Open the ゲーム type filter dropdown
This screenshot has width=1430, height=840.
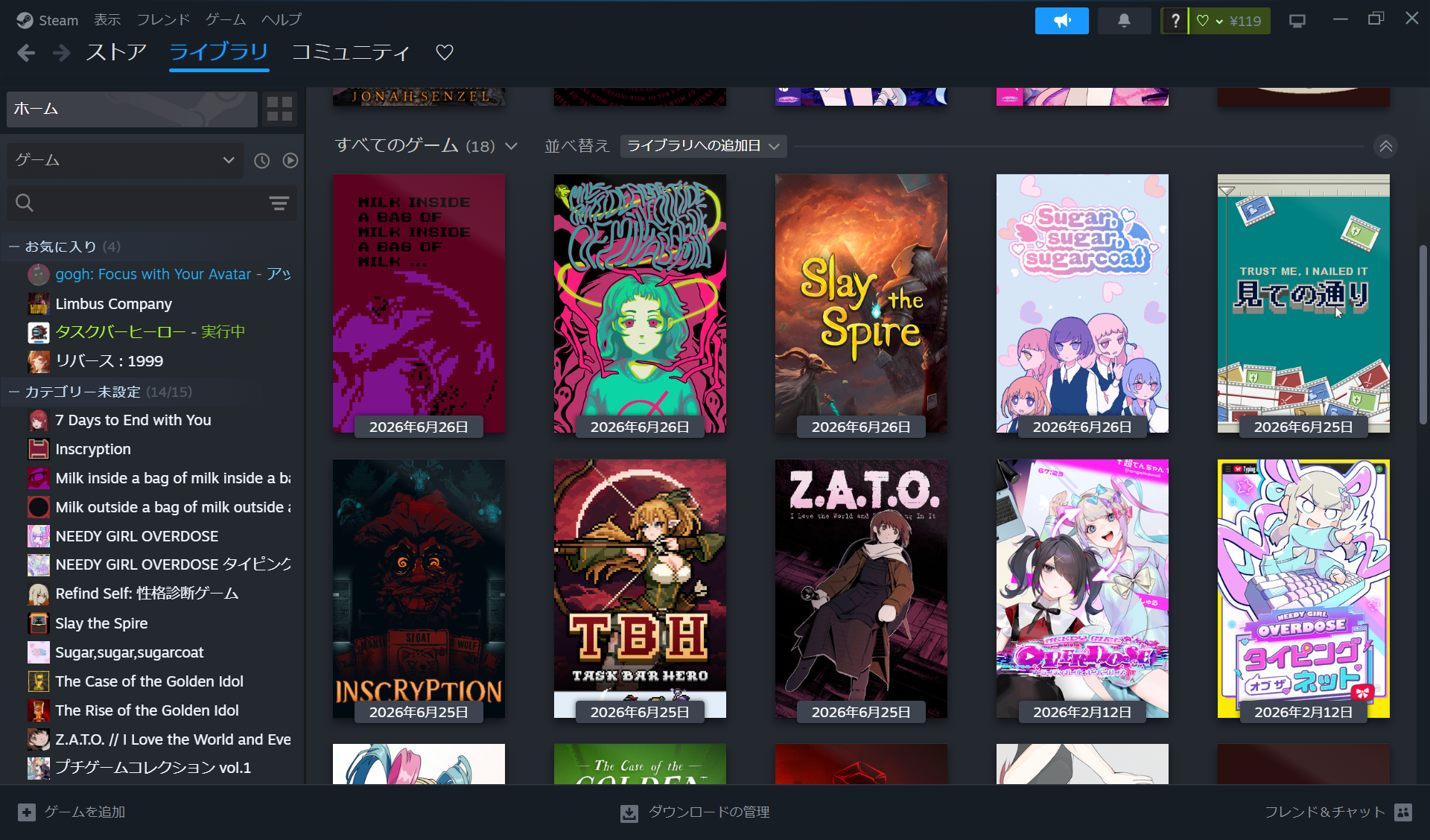125,160
